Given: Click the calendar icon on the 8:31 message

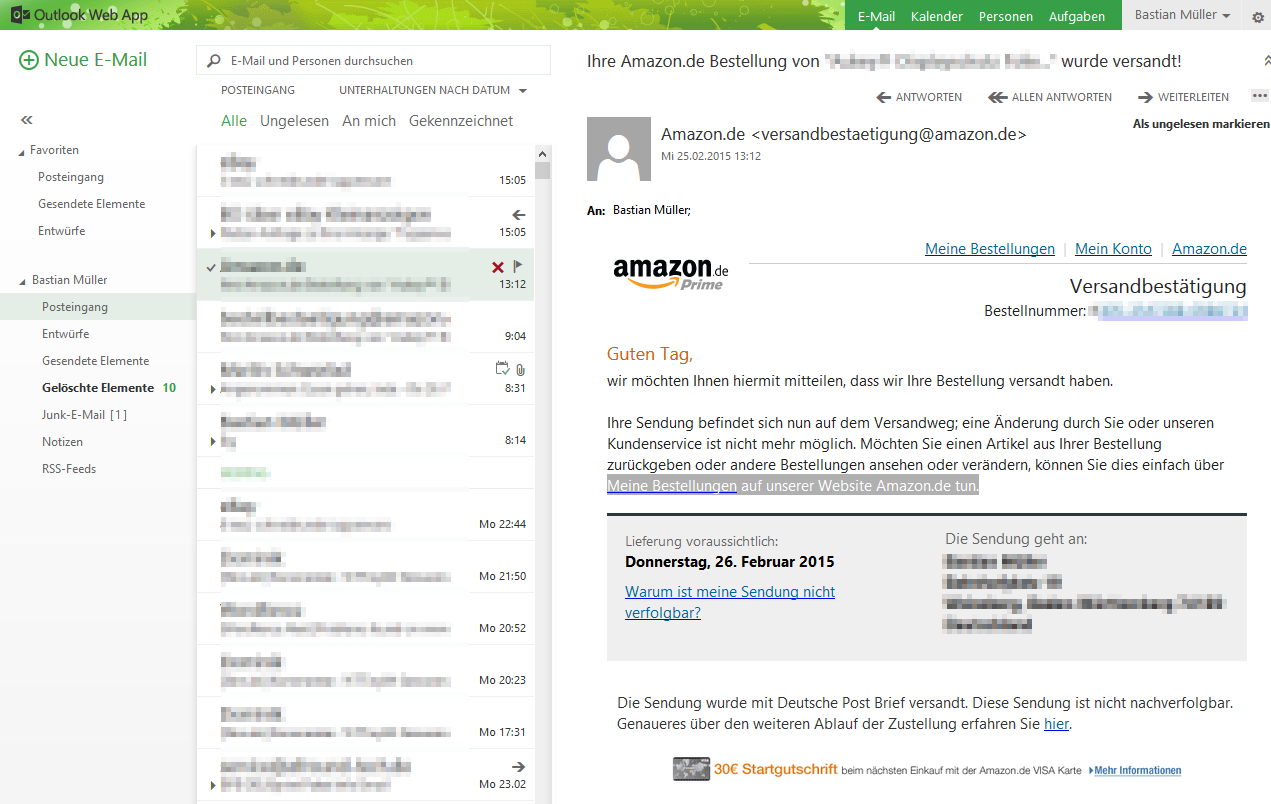Looking at the screenshot, I should (x=502, y=369).
